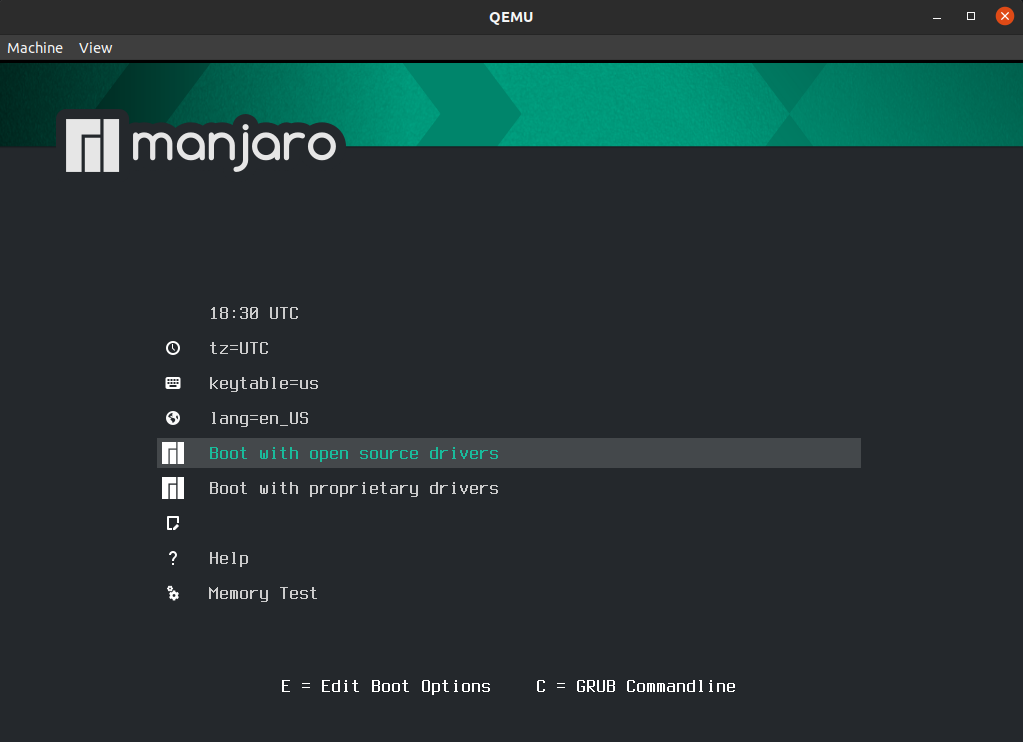Select the keytable=us option
Image resolution: width=1023 pixels, height=742 pixels.
(264, 383)
